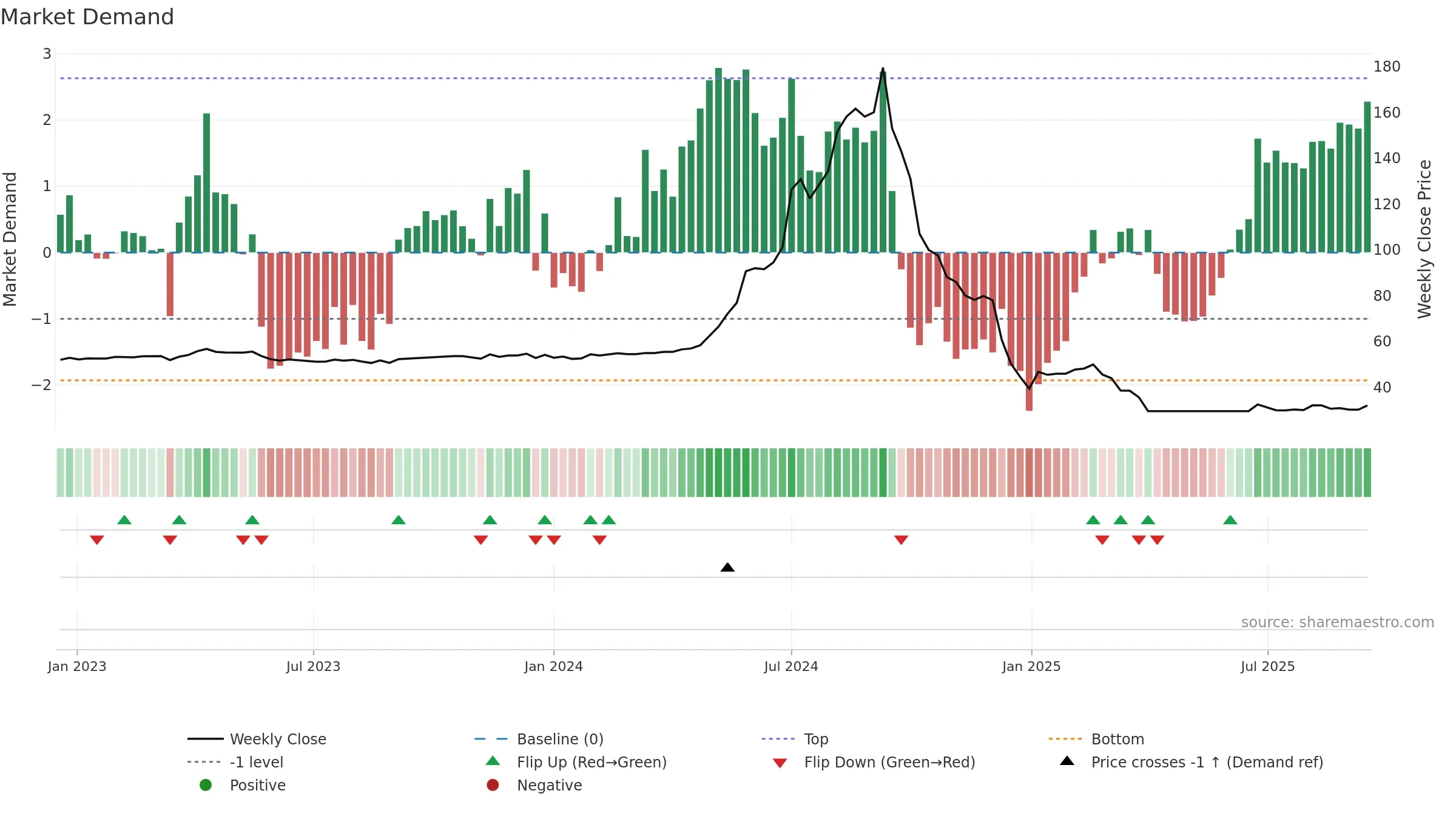Toggle the -1 level legend entry
Image resolution: width=1456 pixels, height=819 pixels.
pyautogui.click(x=235, y=762)
